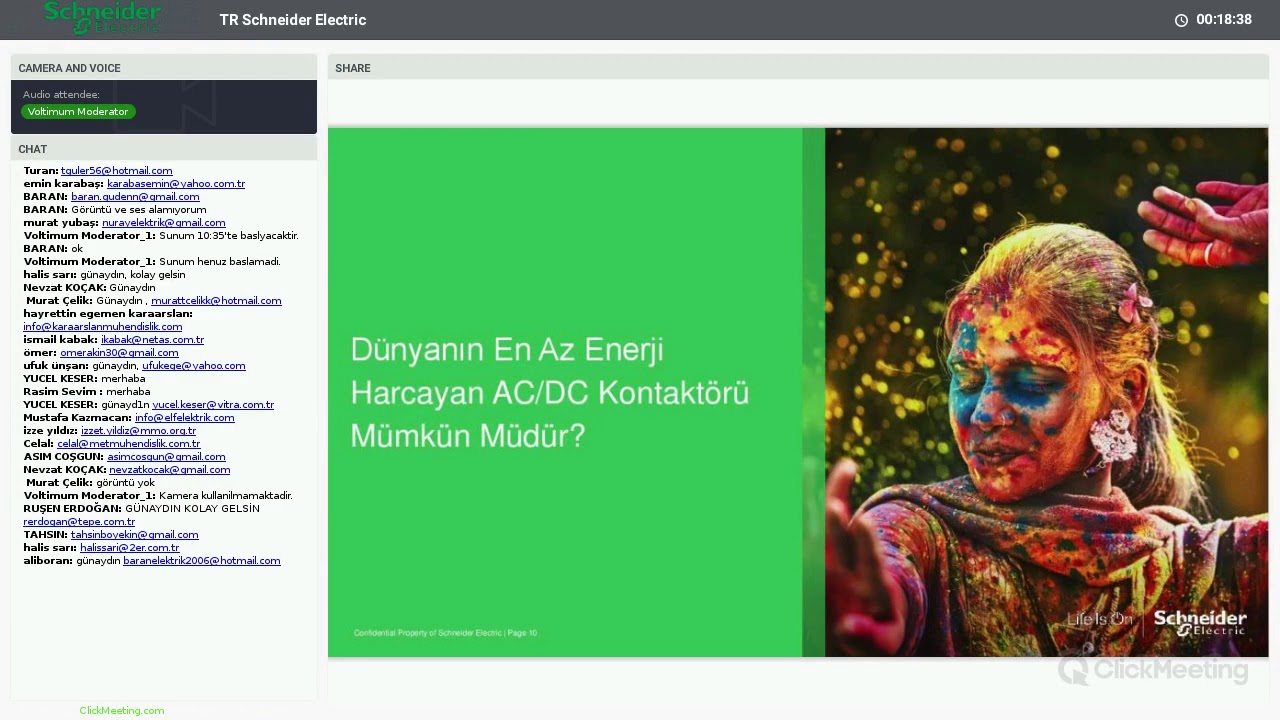Click the 'Life Is On' slide logo text

tap(1099, 620)
